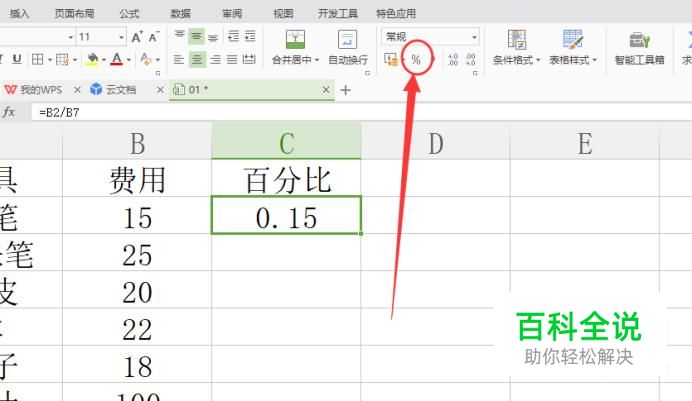Select column C header

pyautogui.click(x=286, y=141)
